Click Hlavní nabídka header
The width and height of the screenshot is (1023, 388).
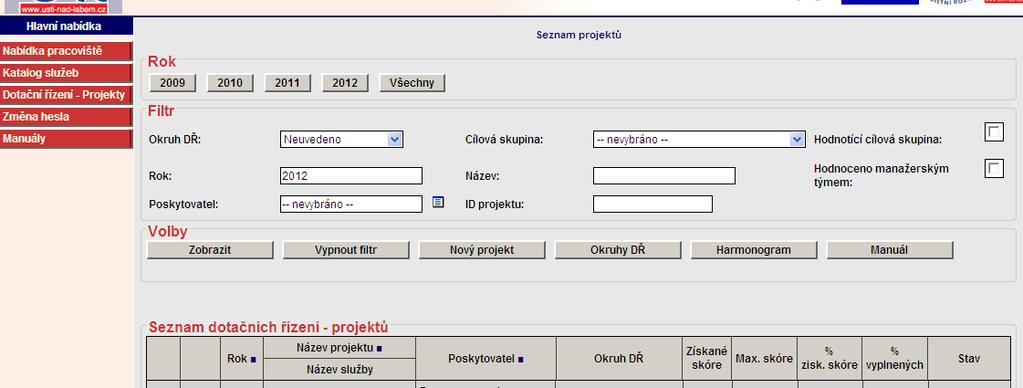pos(66,27)
